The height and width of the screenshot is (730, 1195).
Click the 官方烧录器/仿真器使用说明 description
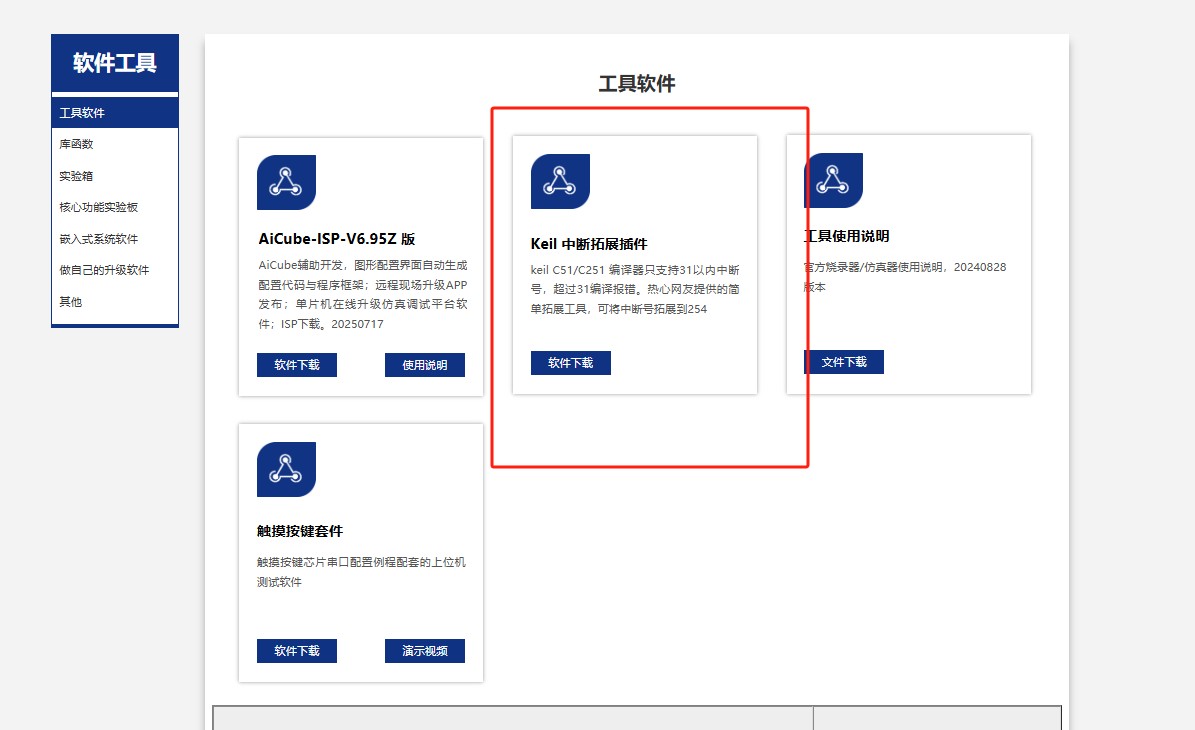tap(905, 277)
